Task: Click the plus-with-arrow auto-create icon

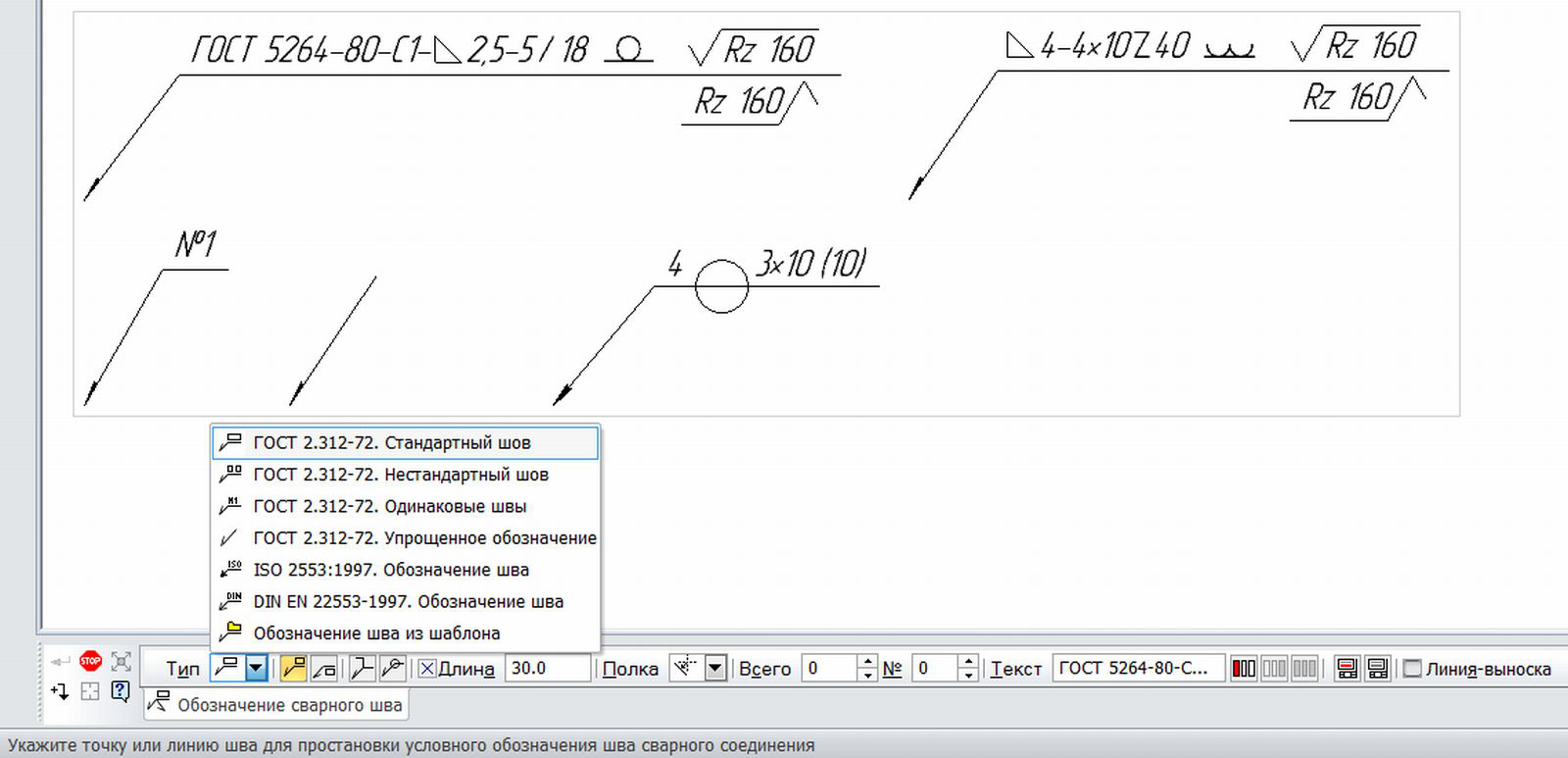Action: tap(60, 691)
